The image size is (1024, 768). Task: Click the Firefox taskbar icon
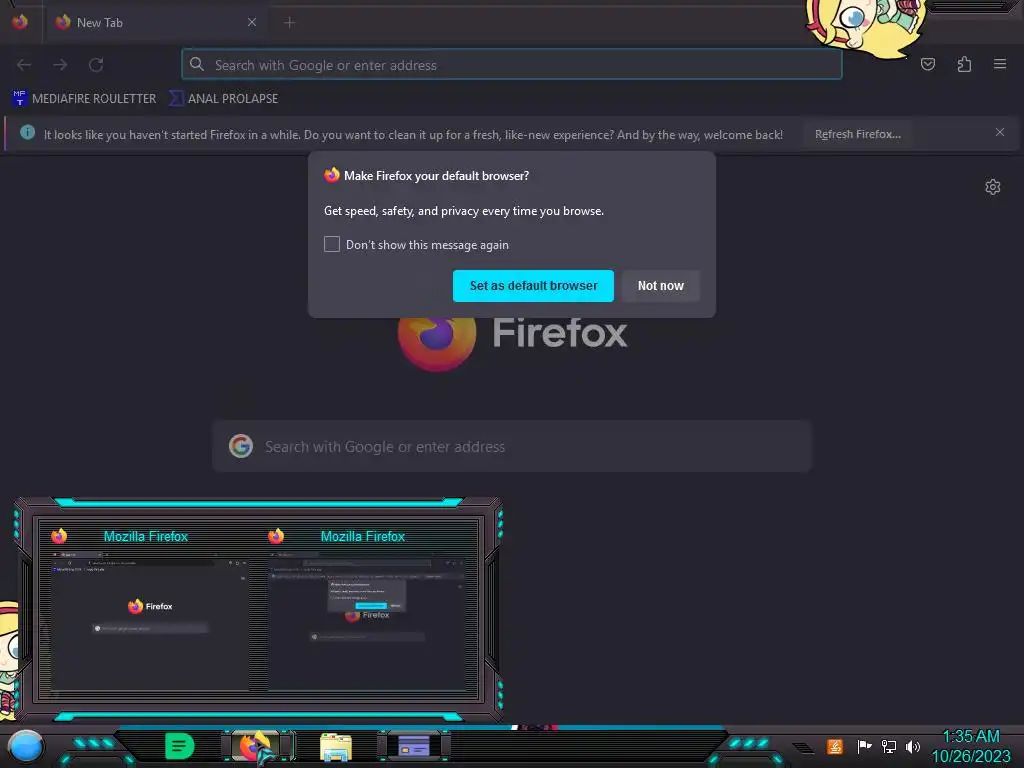(257, 746)
